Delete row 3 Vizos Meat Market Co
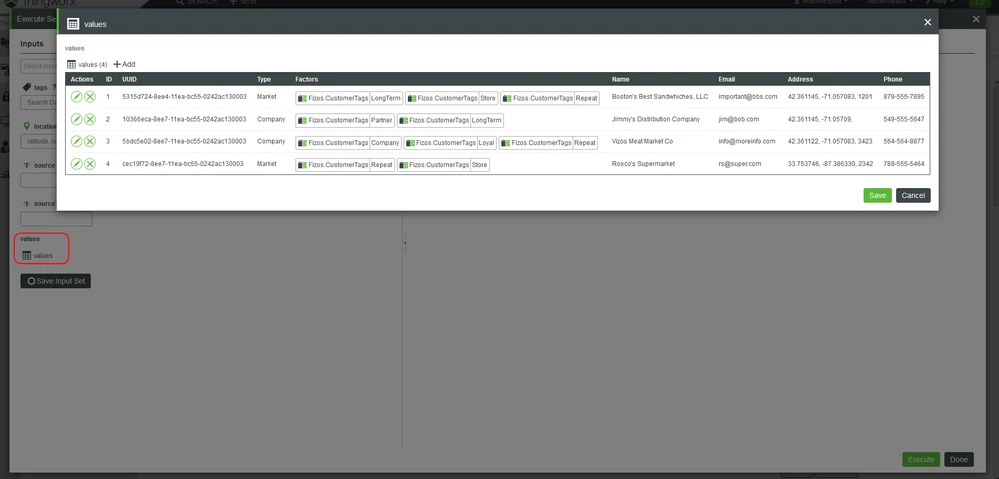999x479 pixels. pos(90,141)
